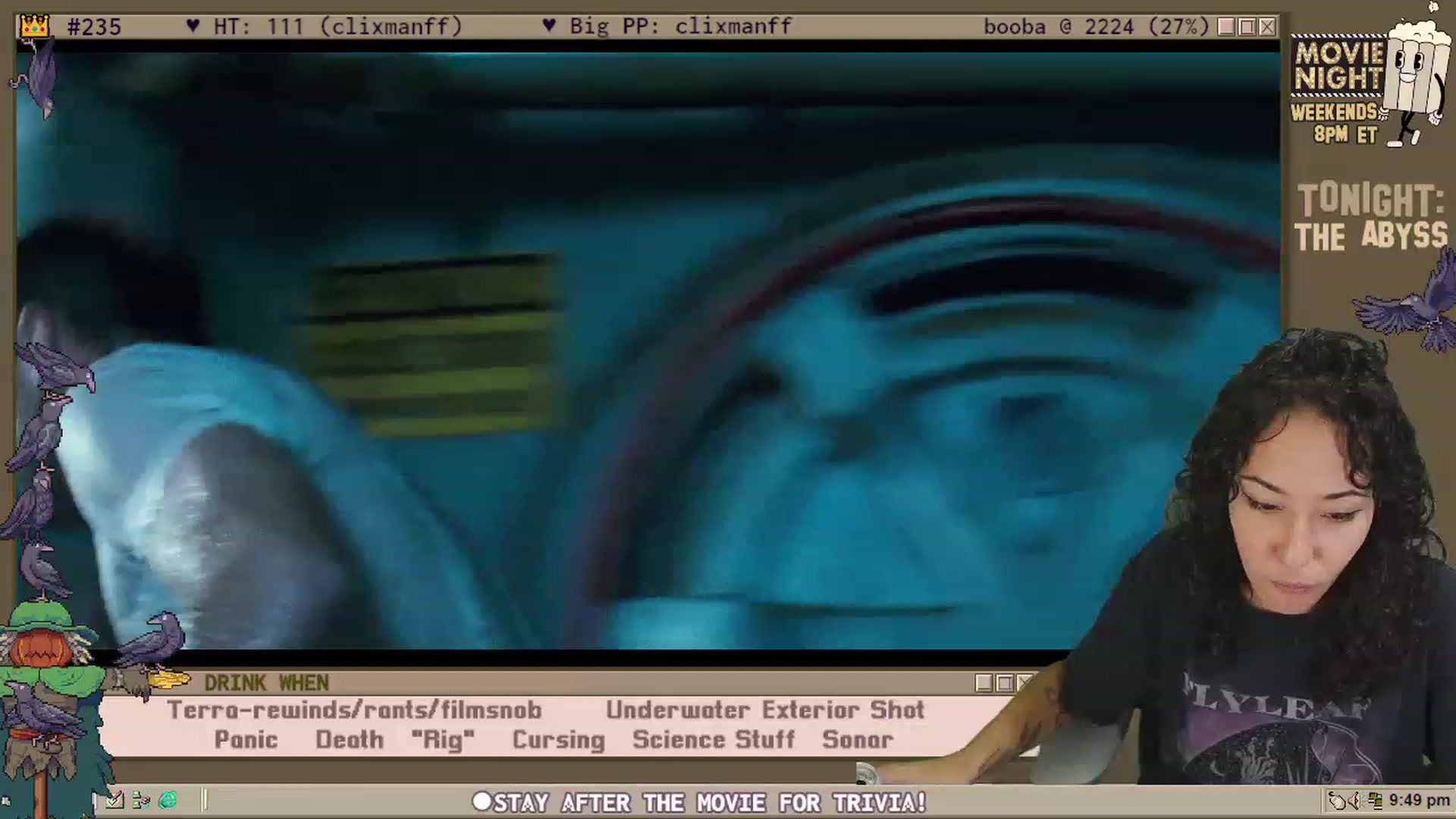Click the heart before Big PP
This screenshot has height=819, width=1456.
coord(549,26)
